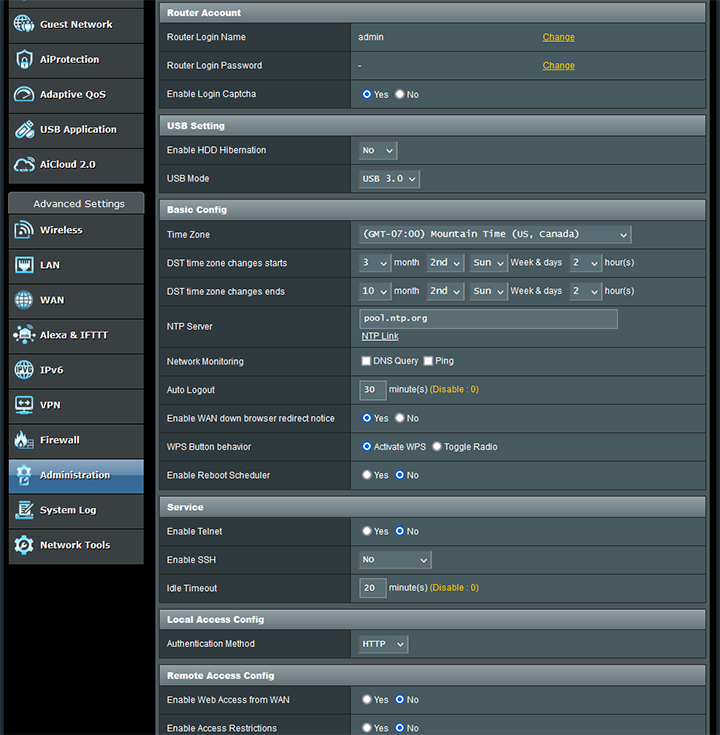Screen dimensions: 720x735
Task: Expand the Time Zone dropdown
Action: (495, 234)
